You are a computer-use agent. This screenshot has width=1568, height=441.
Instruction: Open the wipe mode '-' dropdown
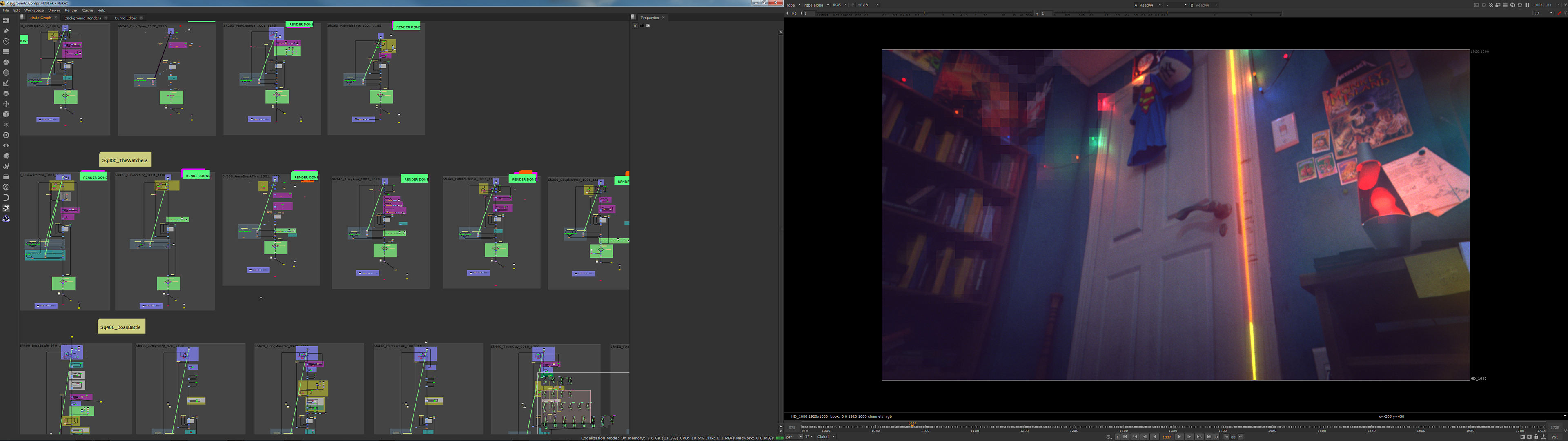[1176, 5]
